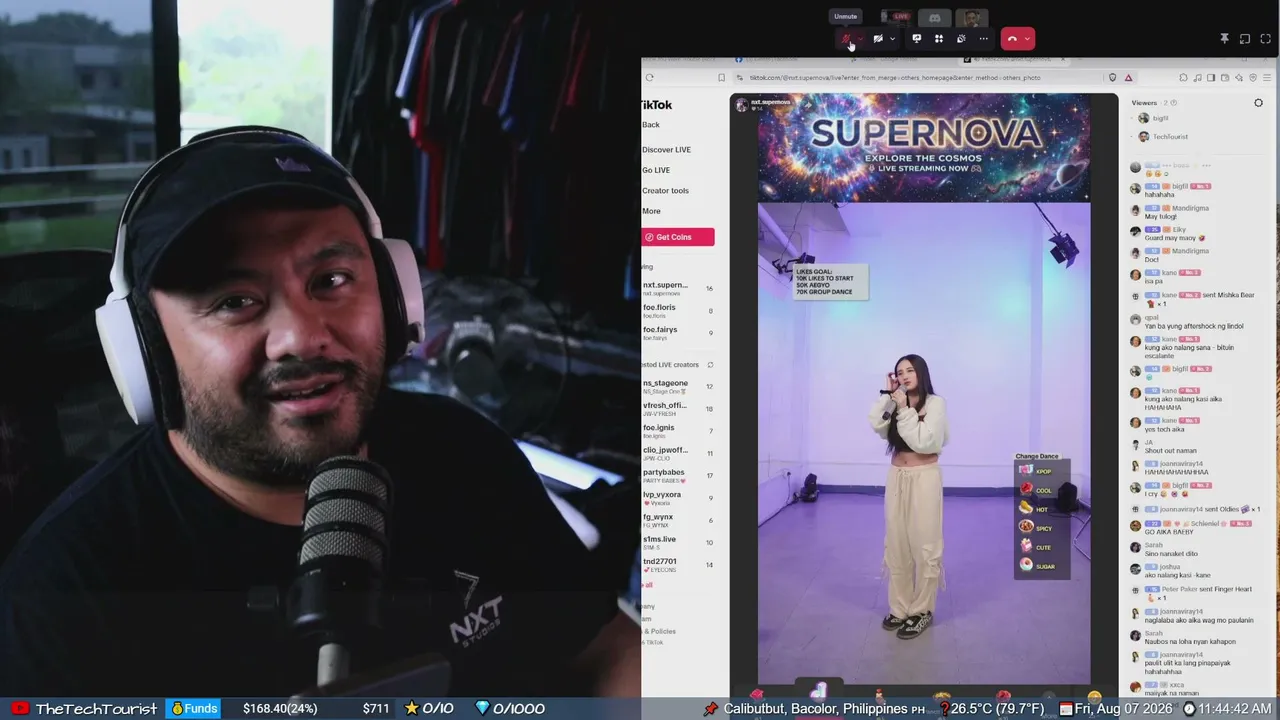Reload the TikTok page in browser
1280x720 pixels.
[x=649, y=77]
